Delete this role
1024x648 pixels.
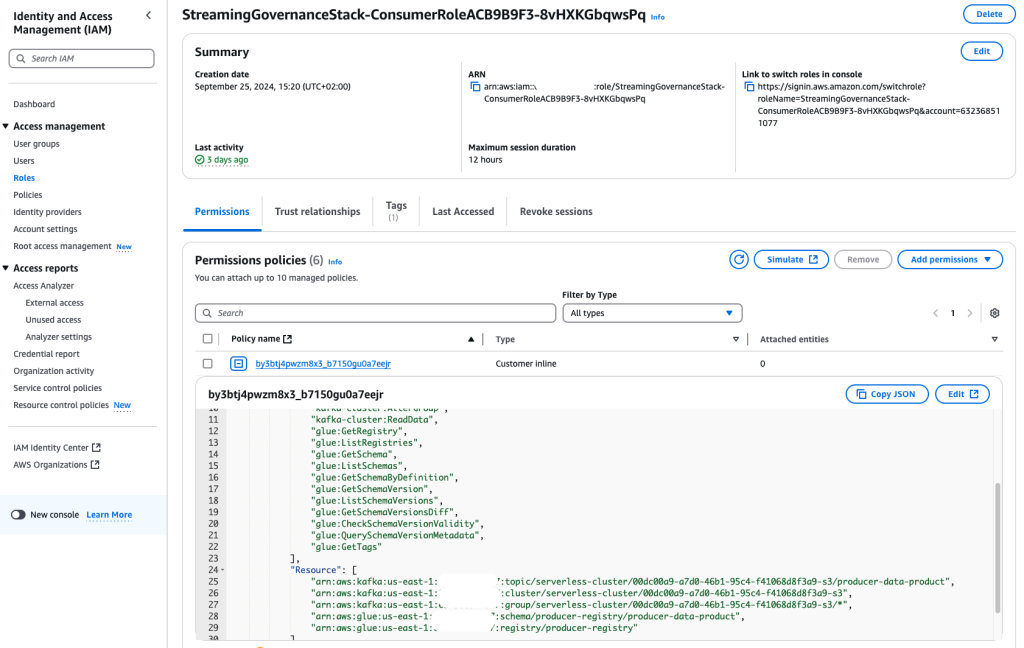point(989,14)
